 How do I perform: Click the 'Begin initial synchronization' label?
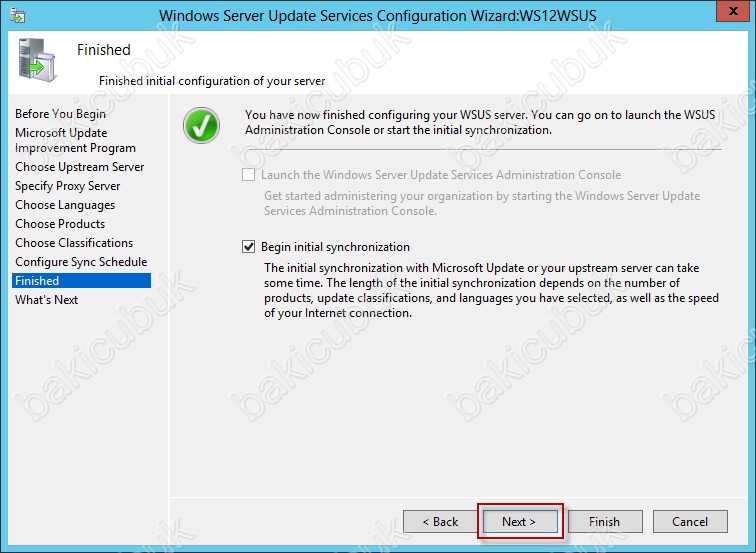(x=335, y=247)
